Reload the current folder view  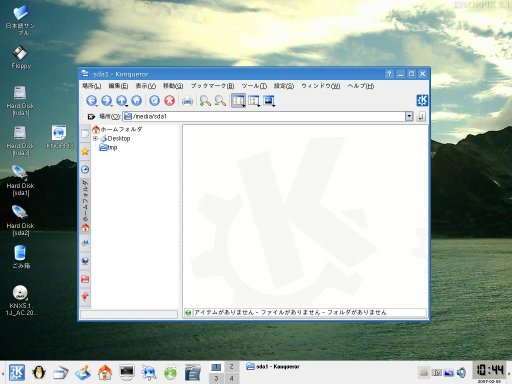(154, 101)
